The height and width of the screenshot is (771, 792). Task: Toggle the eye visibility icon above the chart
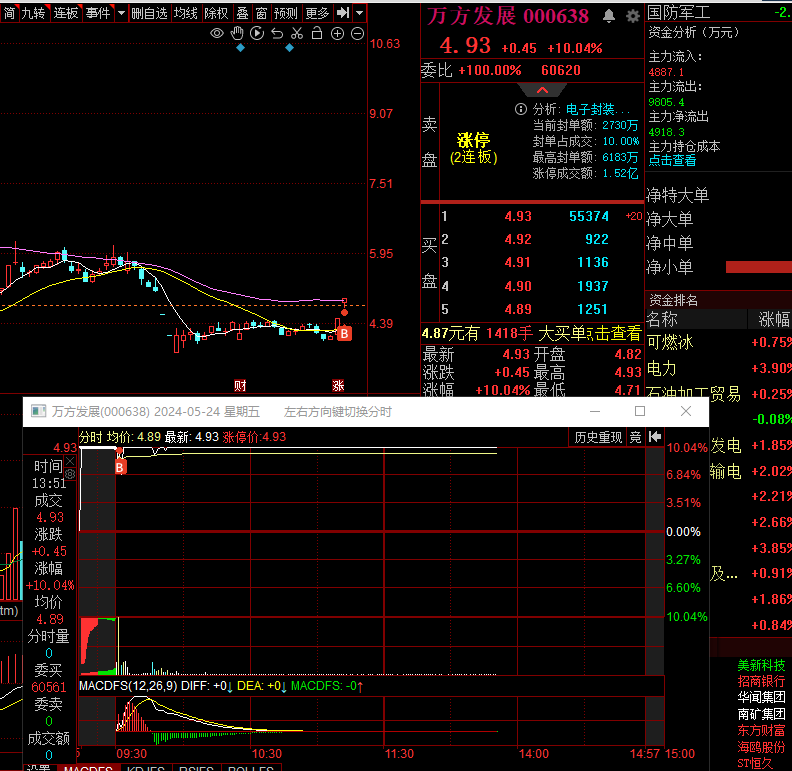[217, 34]
